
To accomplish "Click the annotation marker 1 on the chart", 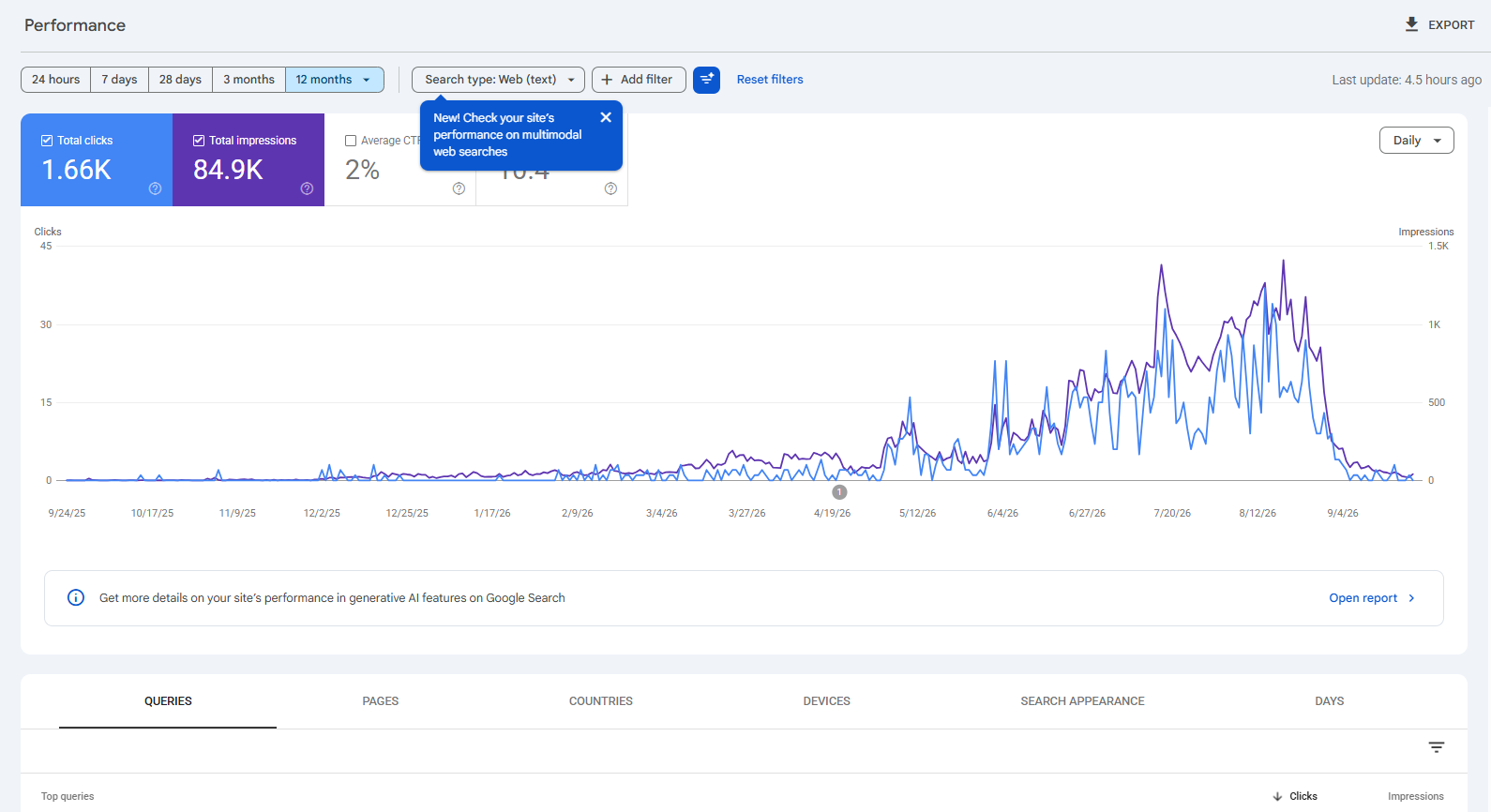I will coord(839,492).
